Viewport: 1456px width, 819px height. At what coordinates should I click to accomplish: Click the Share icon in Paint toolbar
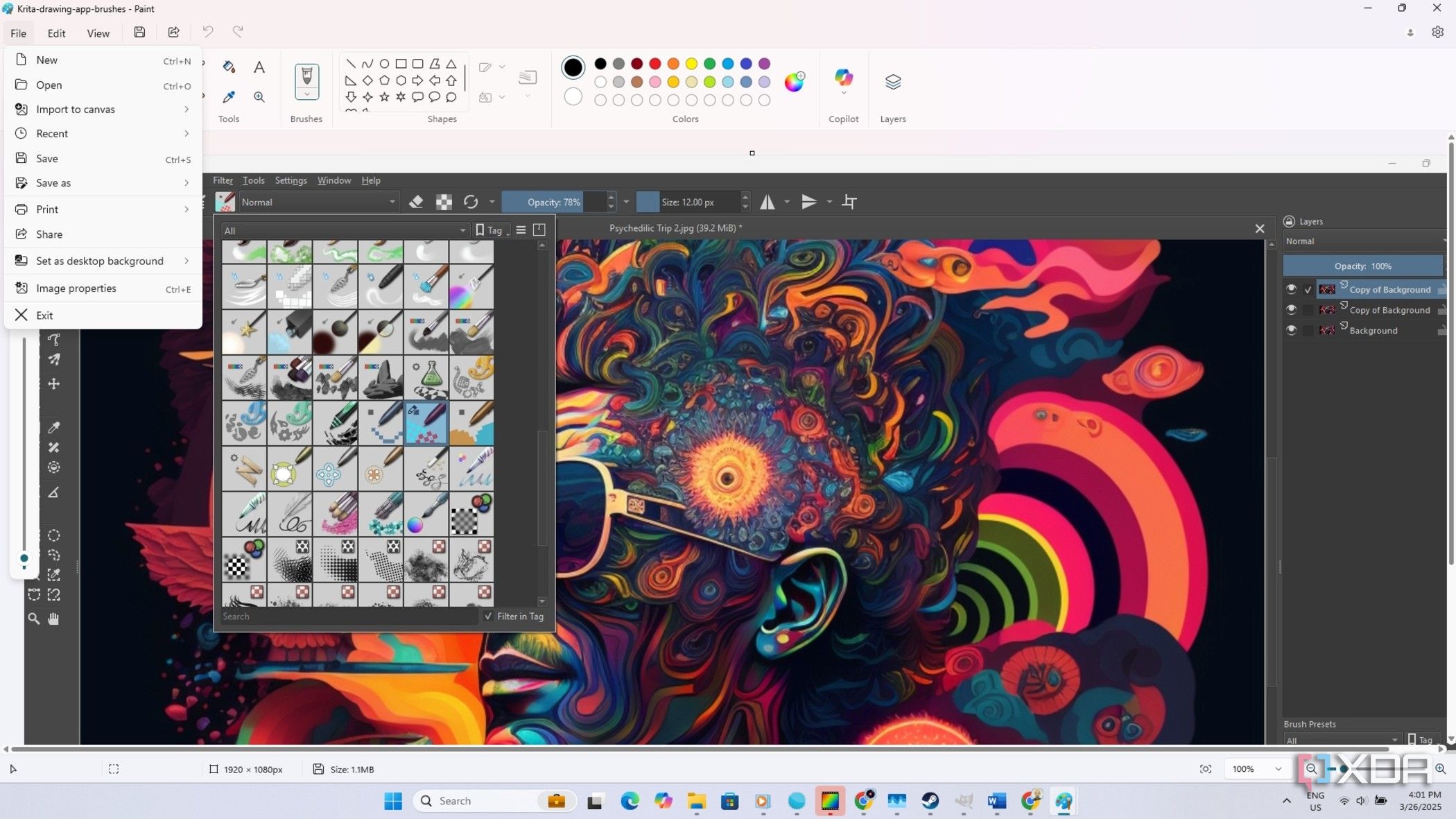coord(173,32)
